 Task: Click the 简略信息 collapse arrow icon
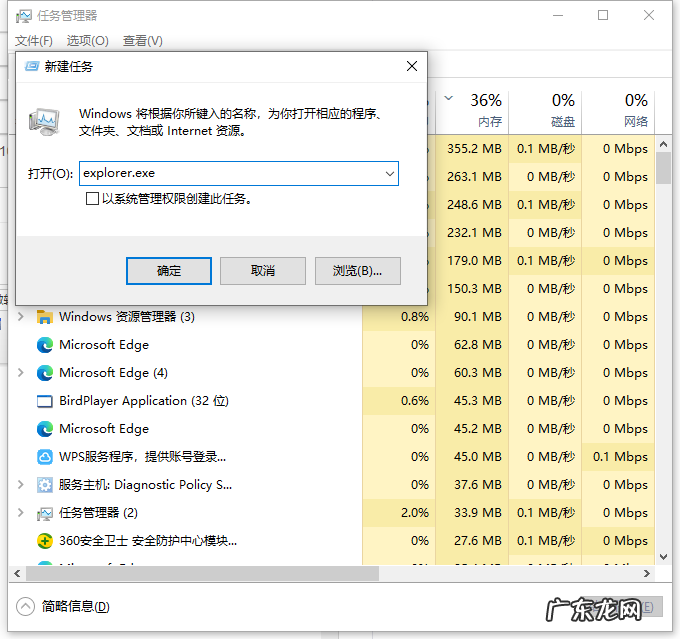tap(25, 606)
